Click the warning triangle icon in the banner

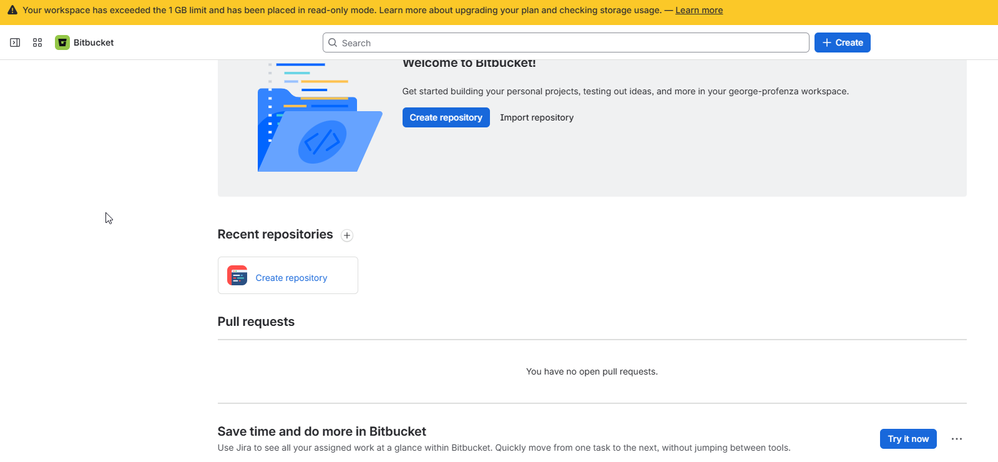tap(12, 10)
